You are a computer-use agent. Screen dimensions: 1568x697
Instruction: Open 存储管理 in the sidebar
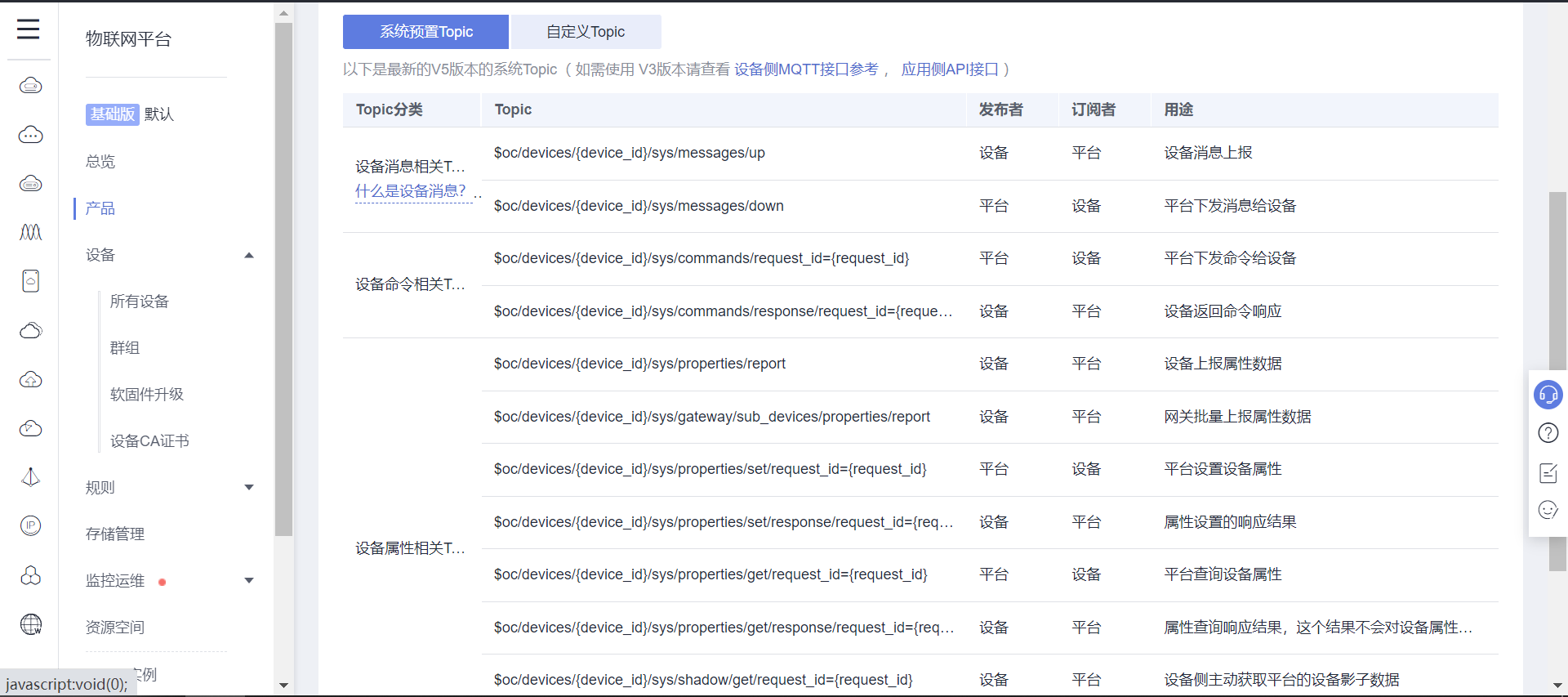coord(115,534)
